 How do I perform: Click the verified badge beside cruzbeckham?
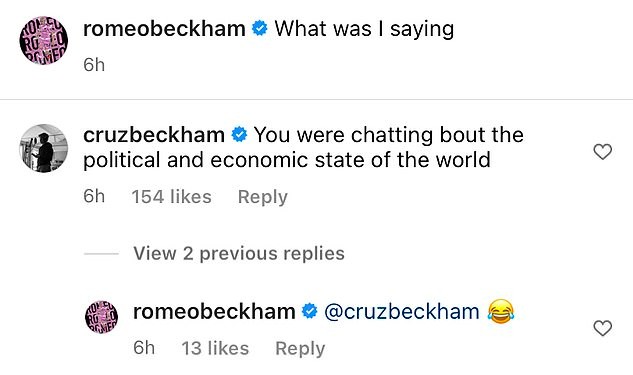point(239,134)
